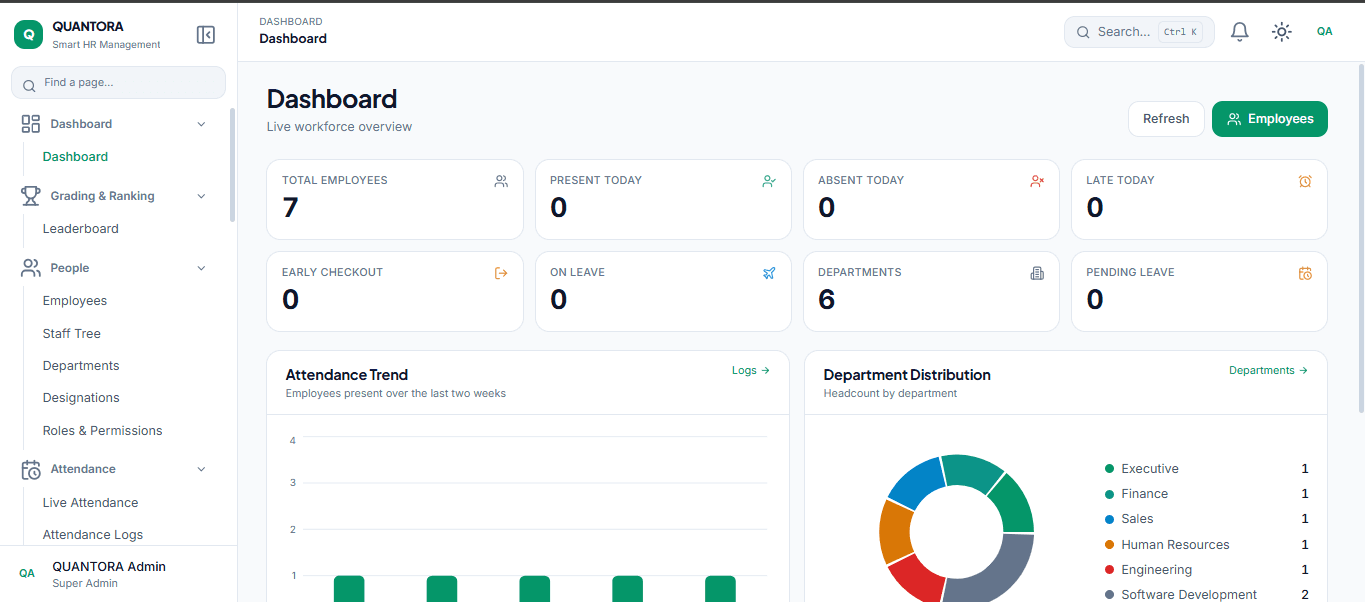Screen dimensions: 1365x602
Task: Toggle light/dark theme with the sun icon
Action: point(1282,32)
